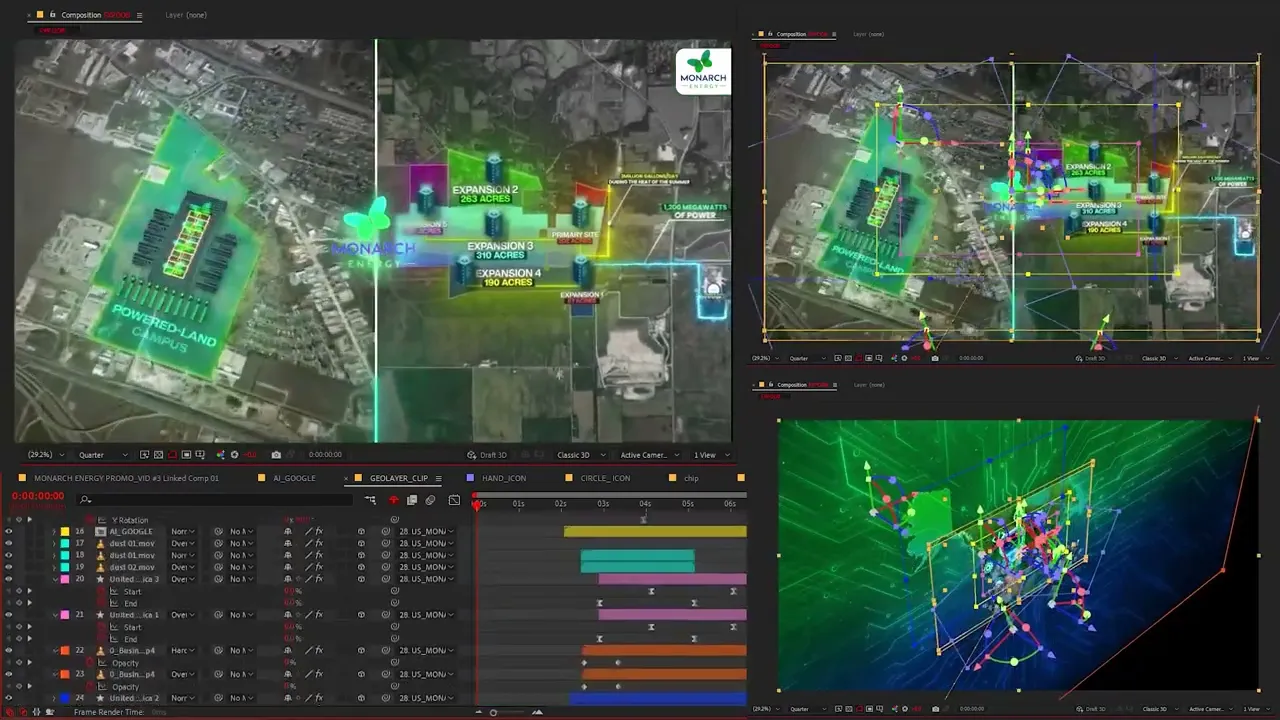Viewport: 1280px width, 720px height.
Task: Toggle visibility of layer 19 dust 02.mov
Action: pyautogui.click(x=9, y=567)
